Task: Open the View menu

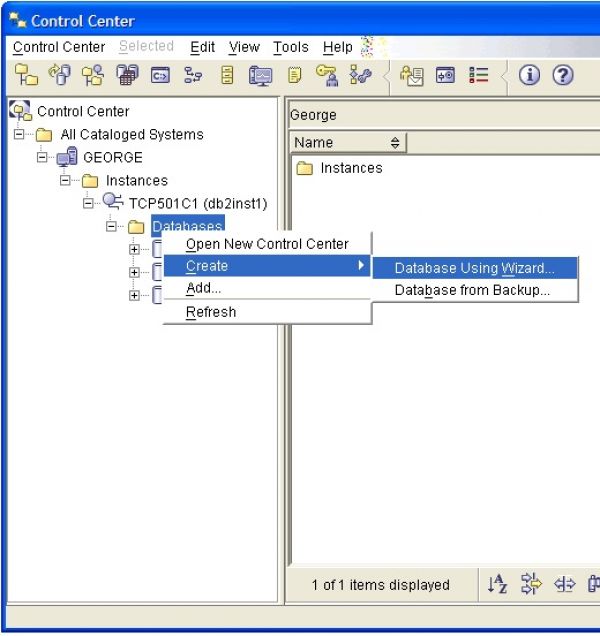Action: tap(244, 47)
